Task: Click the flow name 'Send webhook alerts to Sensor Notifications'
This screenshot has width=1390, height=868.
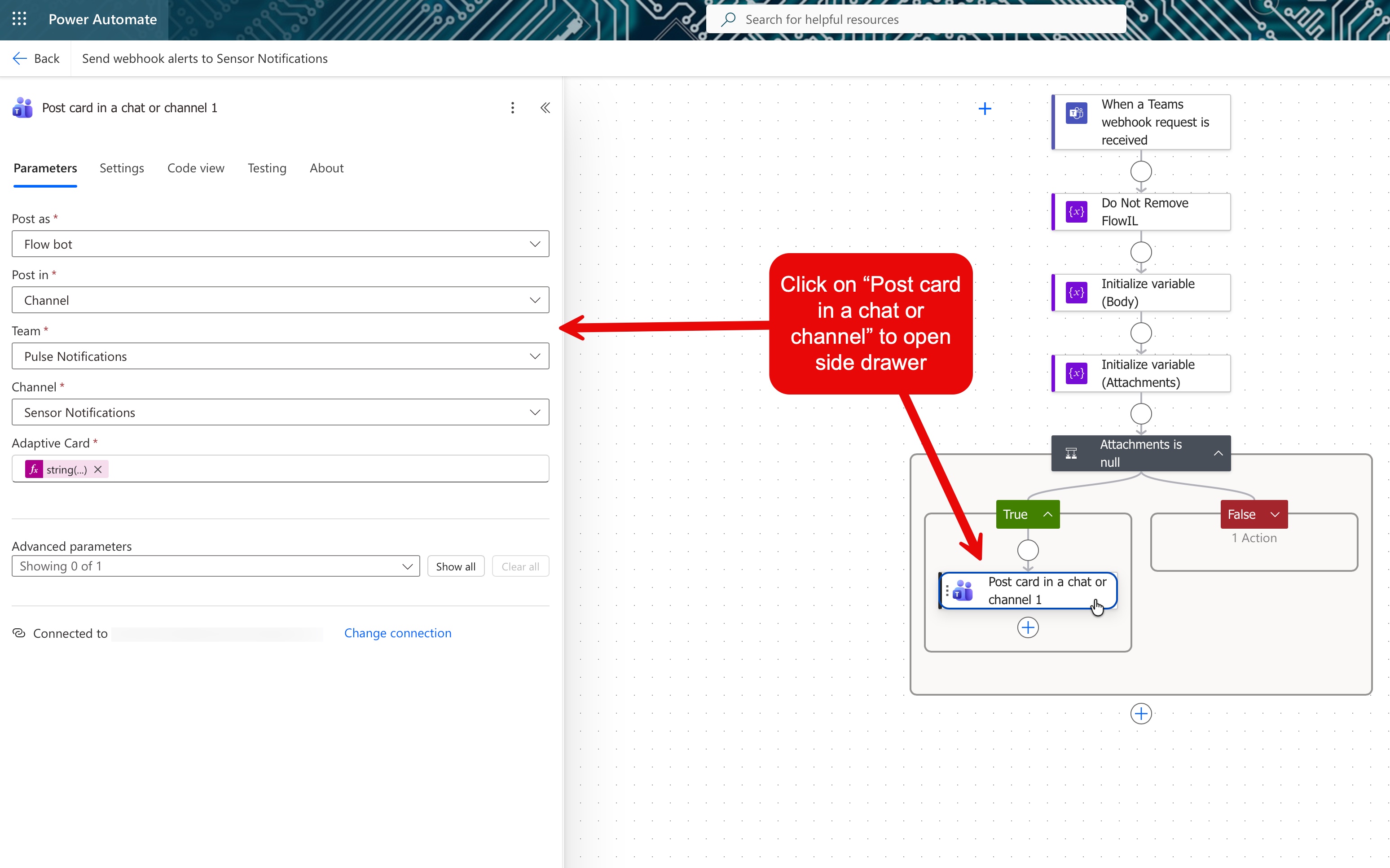Action: [x=205, y=58]
